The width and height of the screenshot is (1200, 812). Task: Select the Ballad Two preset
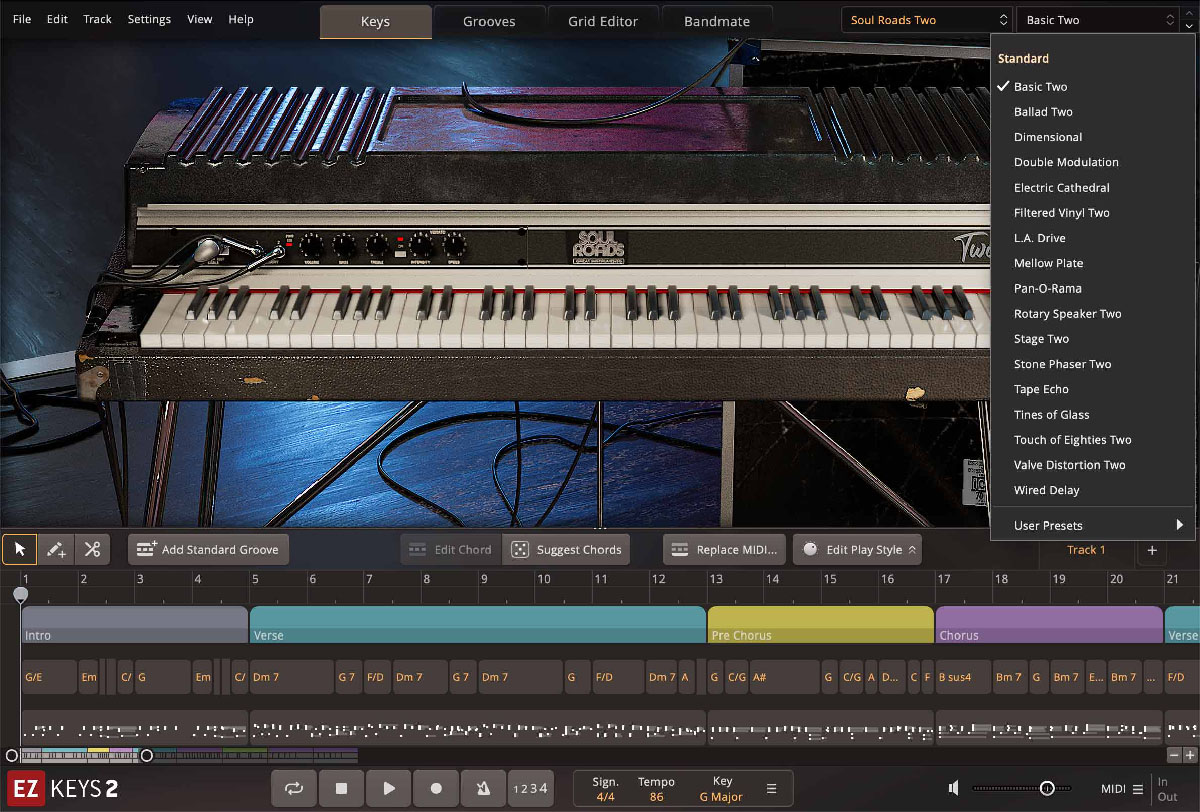pyautogui.click(x=1094, y=112)
